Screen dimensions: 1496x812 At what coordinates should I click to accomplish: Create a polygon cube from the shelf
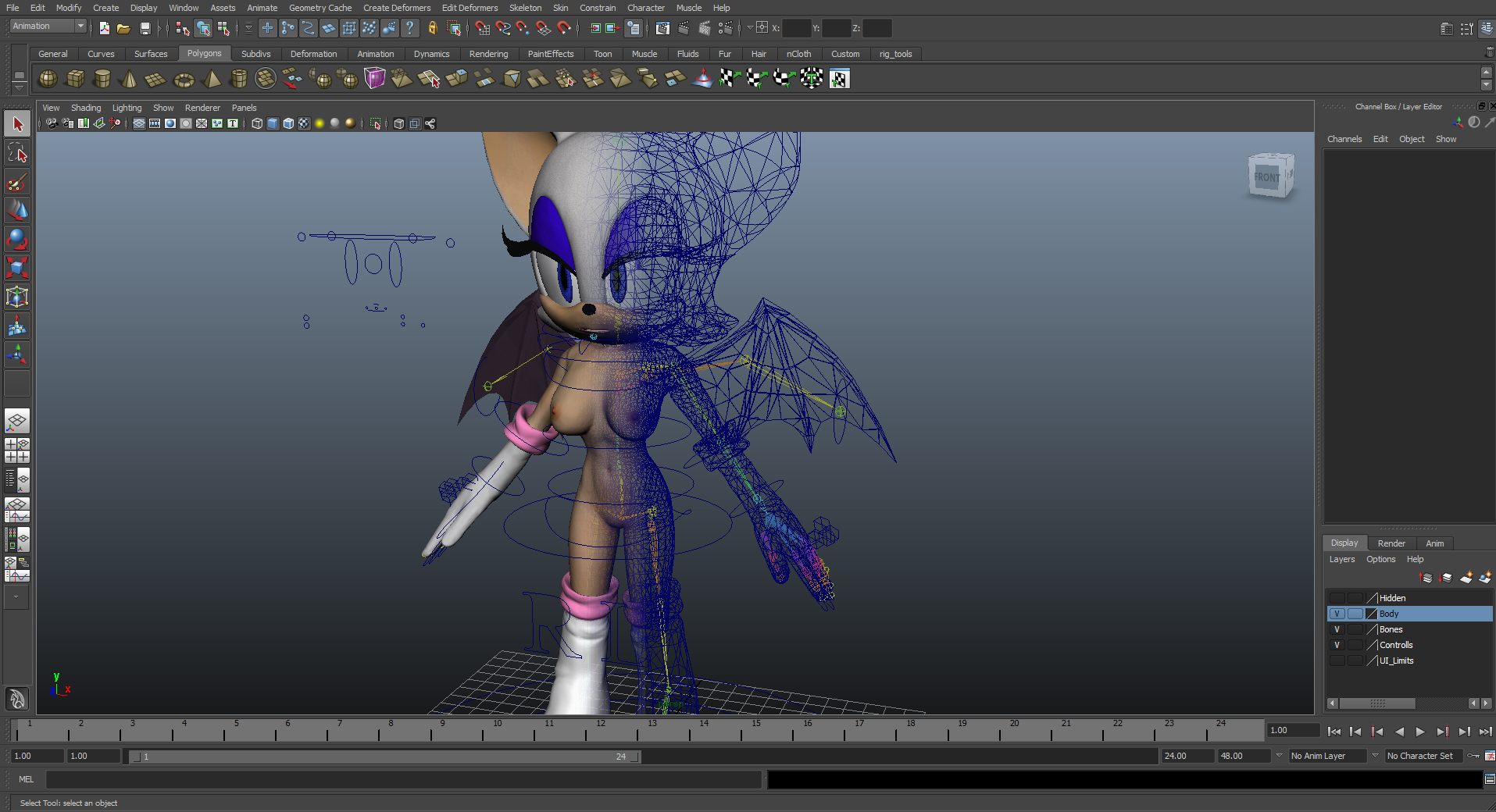pos(75,79)
